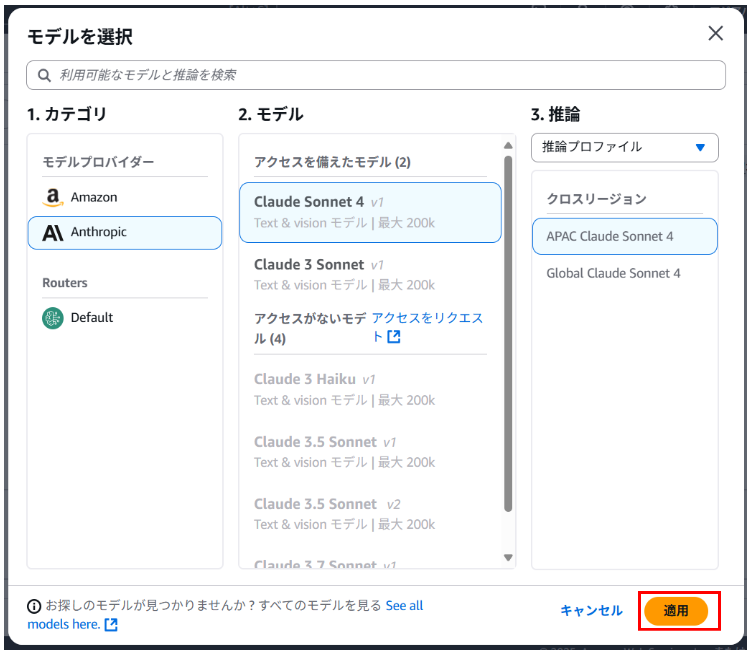Click the 適用 apply button

[675, 611]
